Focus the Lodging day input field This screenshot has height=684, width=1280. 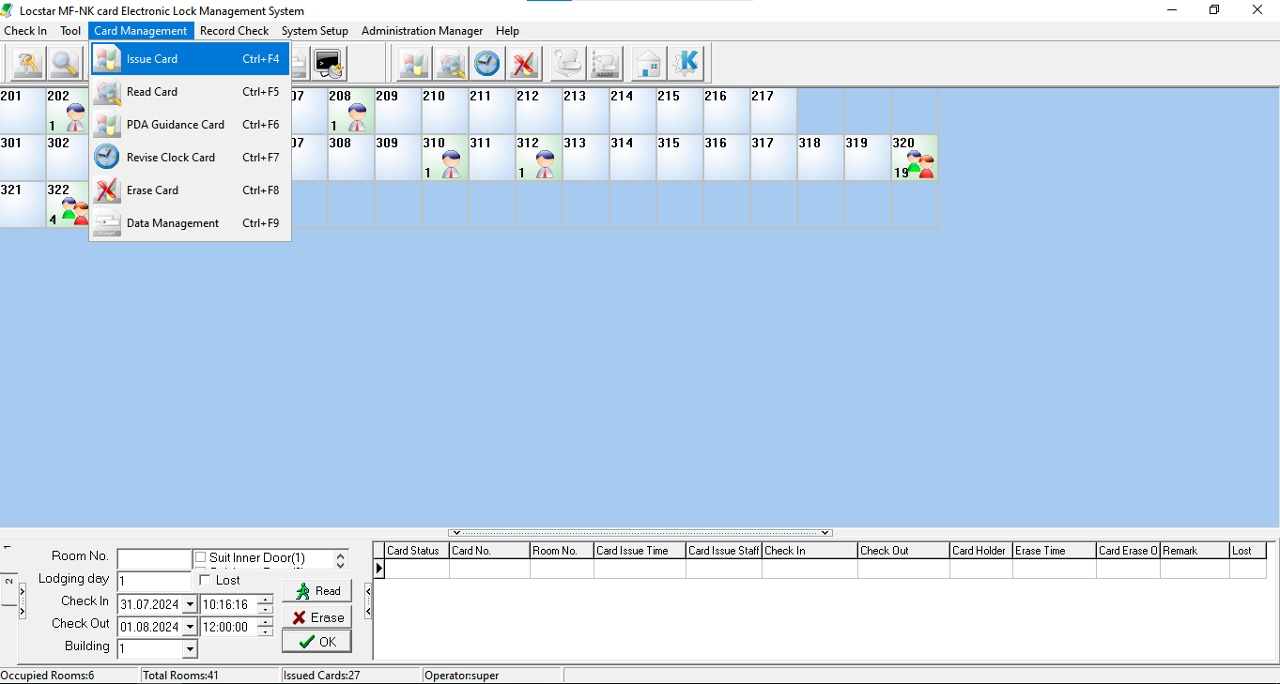(x=154, y=581)
